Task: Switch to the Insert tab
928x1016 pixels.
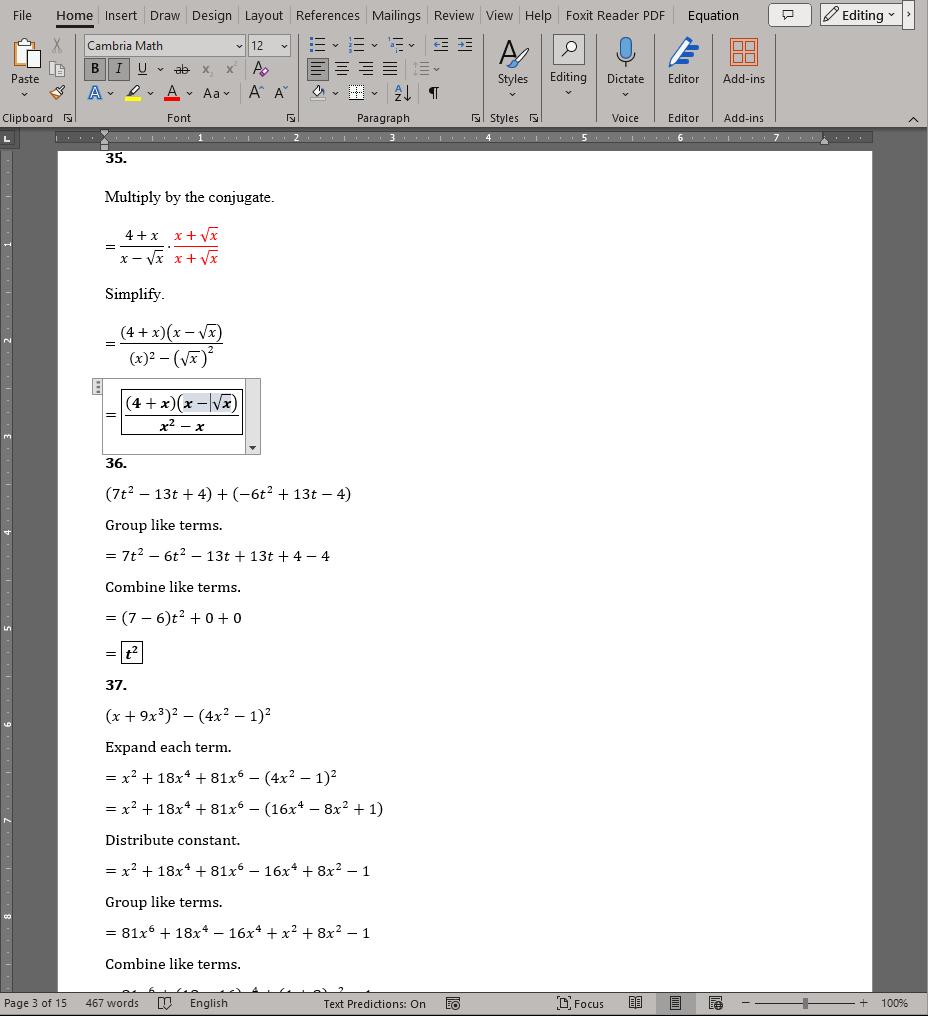Action: tap(121, 16)
